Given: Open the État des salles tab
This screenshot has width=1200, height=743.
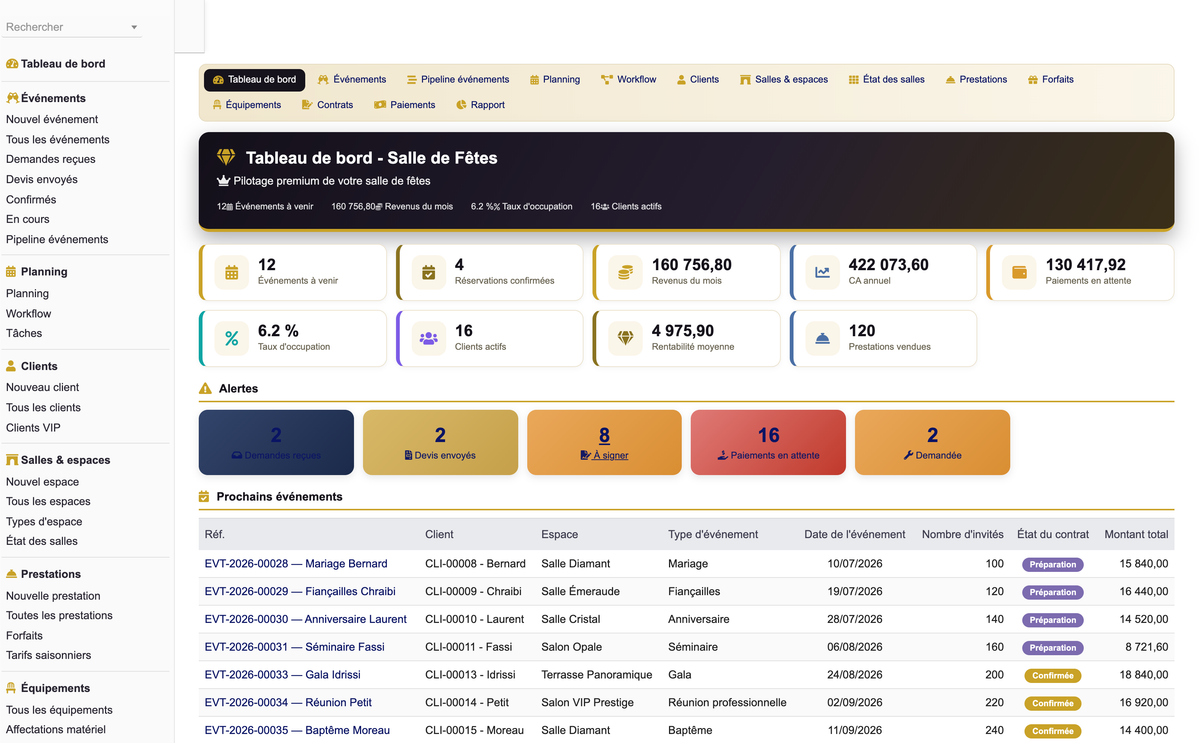Looking at the screenshot, I should click(x=887, y=79).
